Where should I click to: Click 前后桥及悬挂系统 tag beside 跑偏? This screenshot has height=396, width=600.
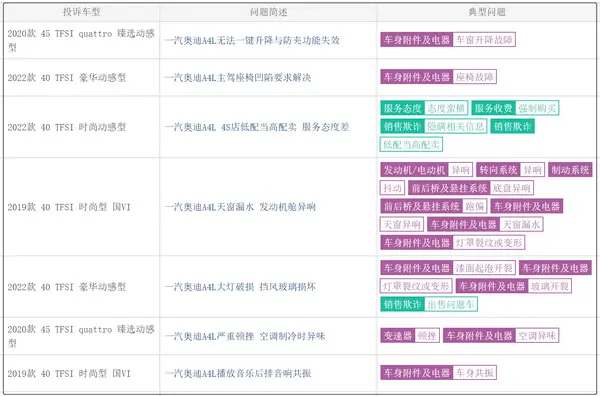(x=421, y=206)
